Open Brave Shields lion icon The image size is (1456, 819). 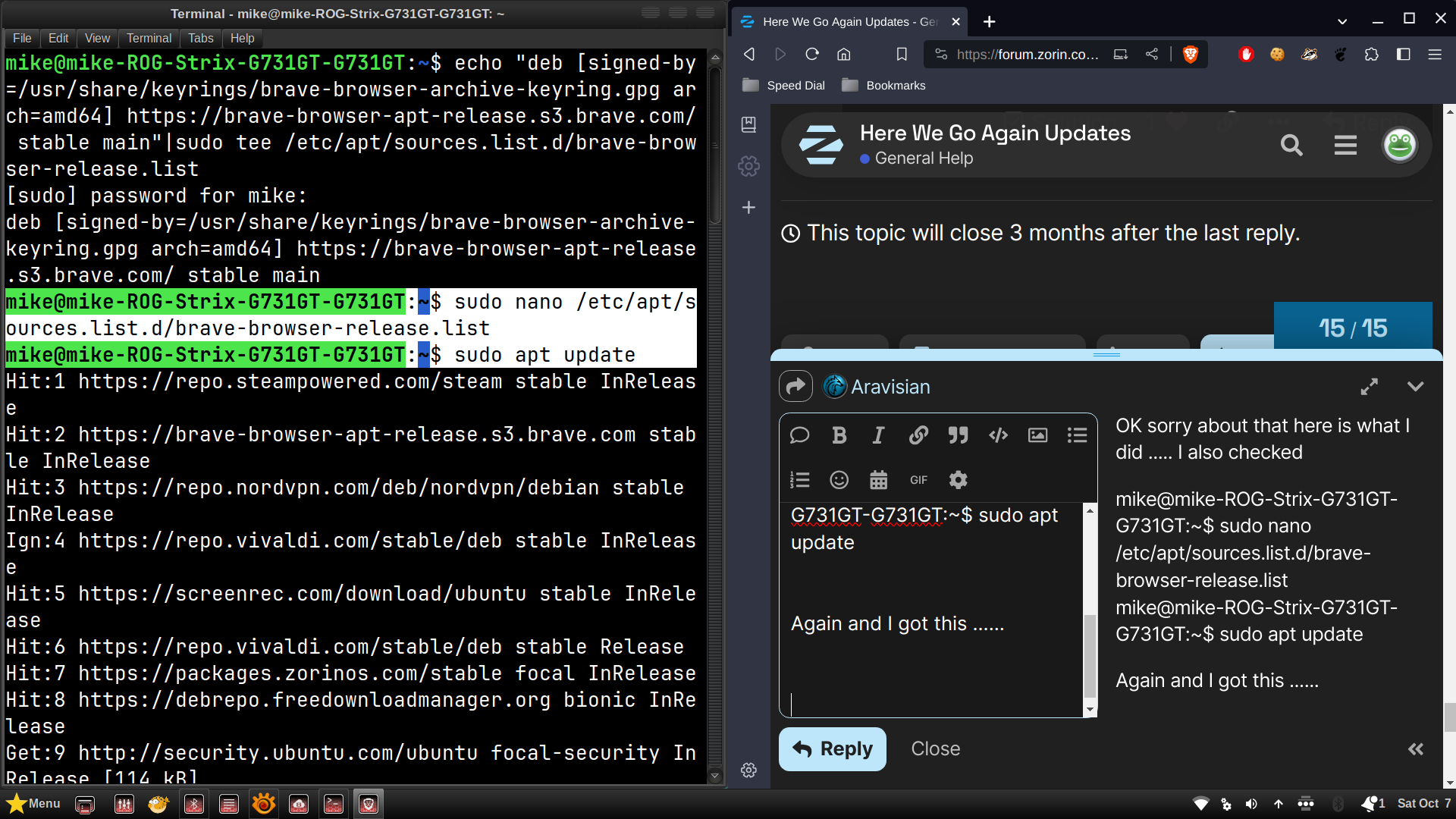tap(1191, 54)
